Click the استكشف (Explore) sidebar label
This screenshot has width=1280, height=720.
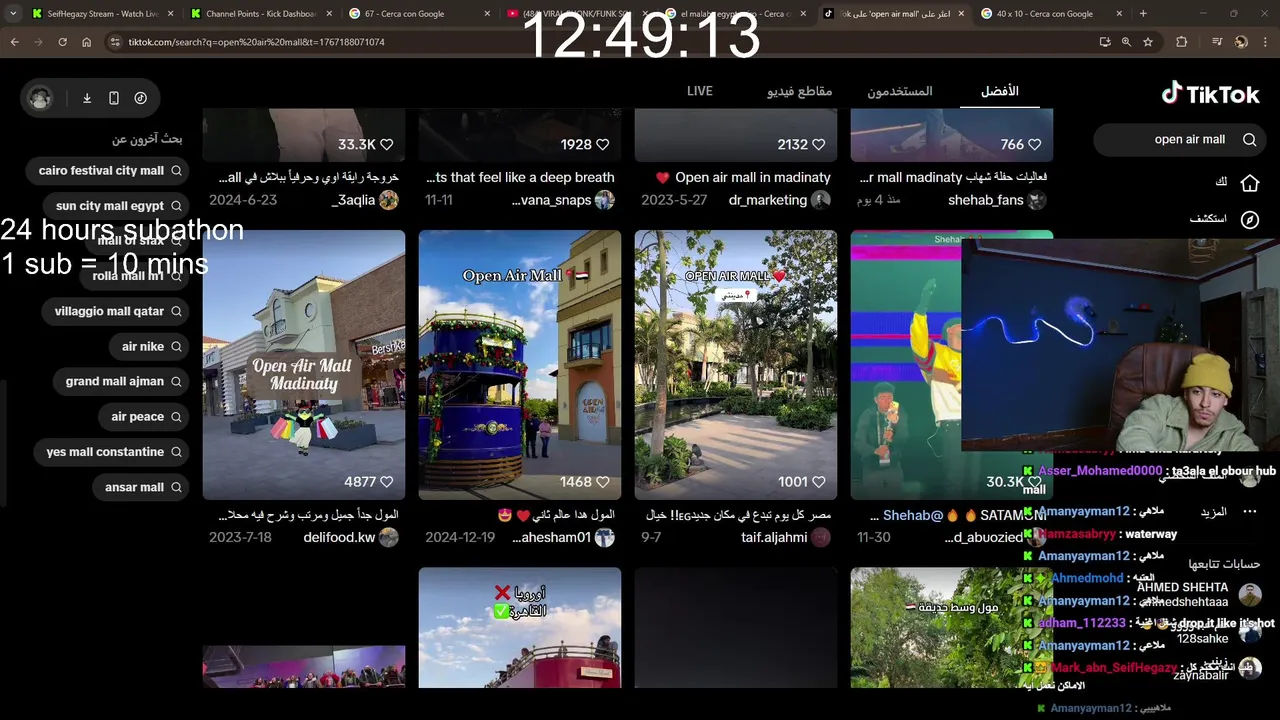coord(1209,219)
